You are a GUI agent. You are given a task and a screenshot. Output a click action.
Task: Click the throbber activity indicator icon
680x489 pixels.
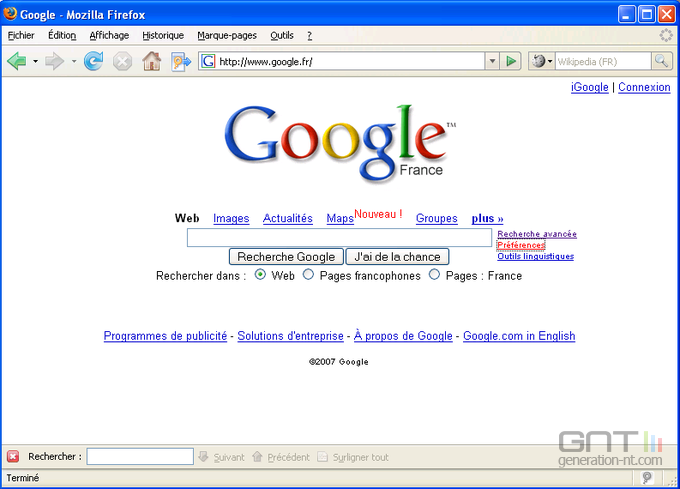[x=666, y=35]
